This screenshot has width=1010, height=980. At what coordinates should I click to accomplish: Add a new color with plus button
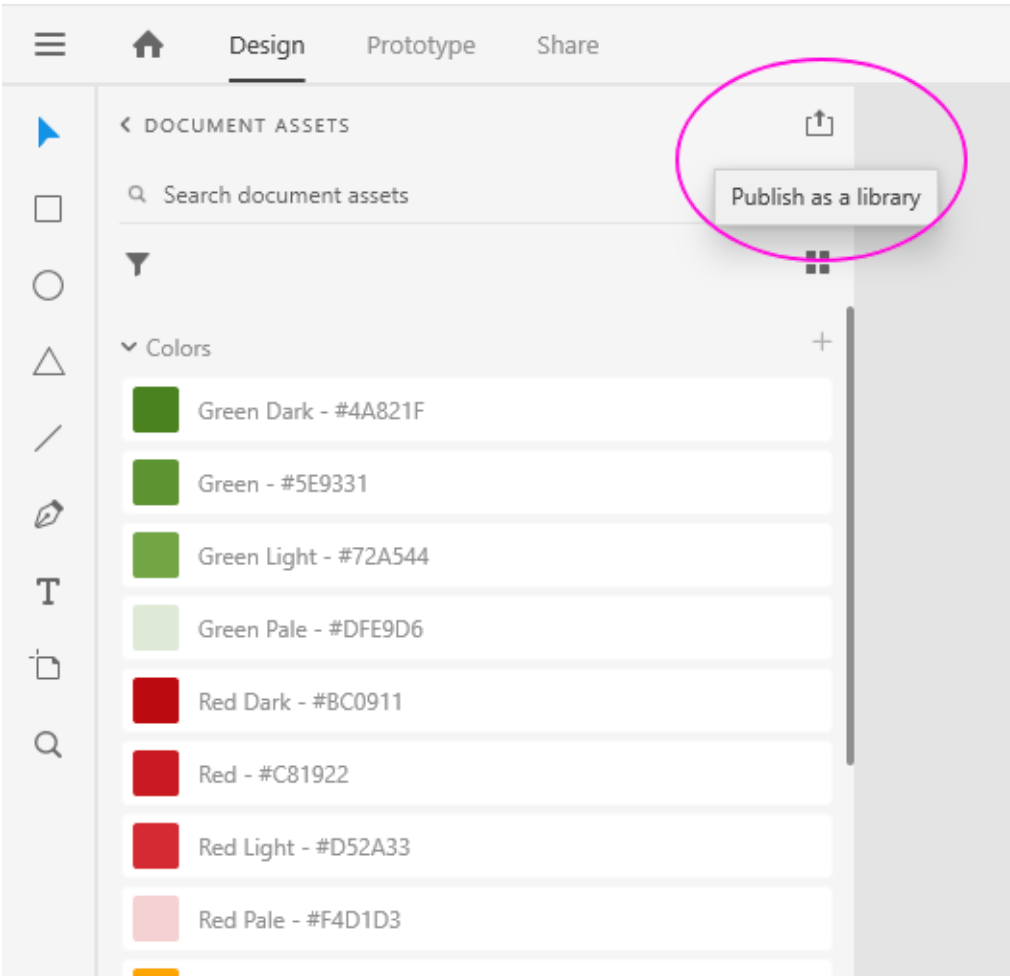tap(821, 343)
